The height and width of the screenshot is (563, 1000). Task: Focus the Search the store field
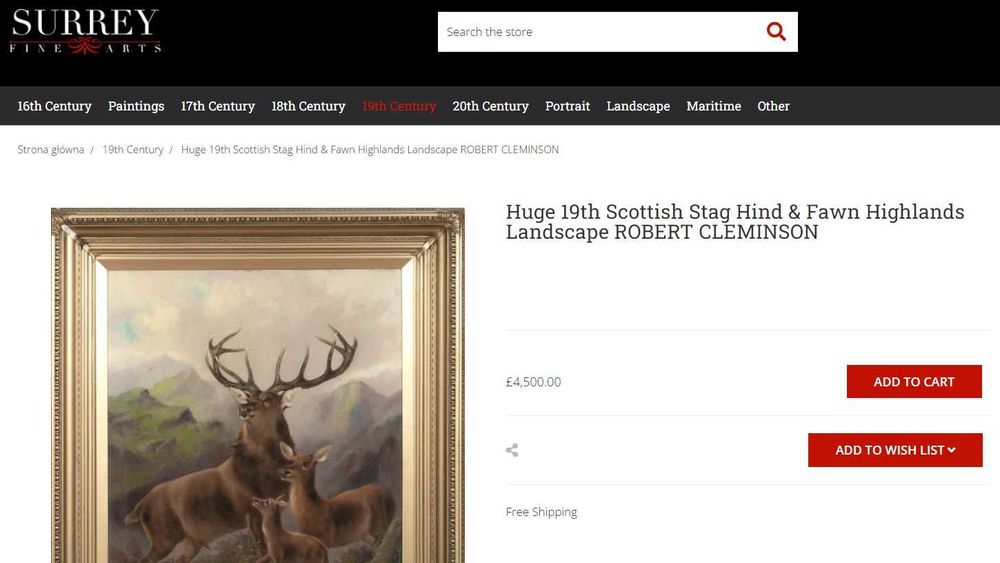tap(599, 32)
